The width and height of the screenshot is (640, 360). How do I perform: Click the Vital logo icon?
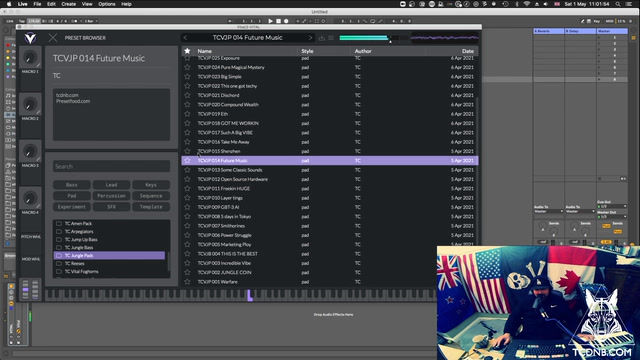[30, 38]
